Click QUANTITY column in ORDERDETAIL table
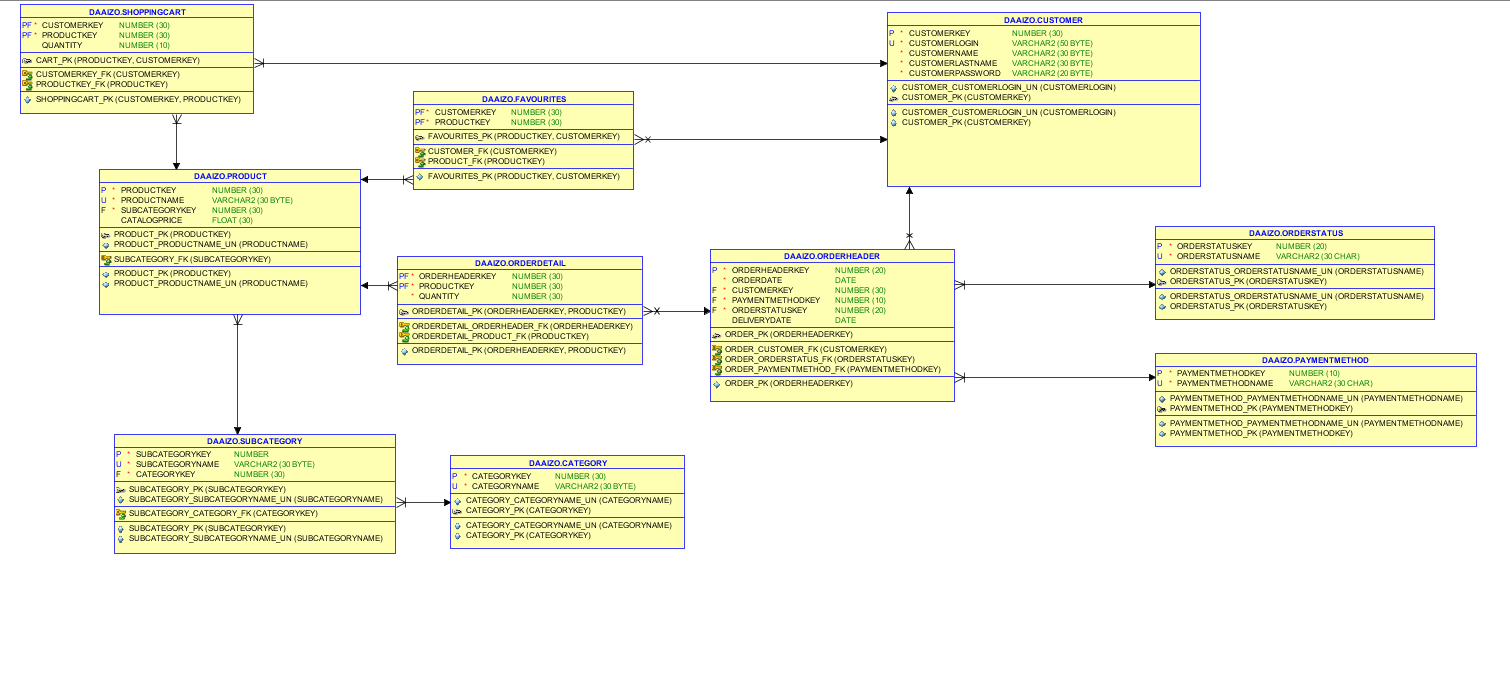This screenshot has width=1510, height=680. 439,296
